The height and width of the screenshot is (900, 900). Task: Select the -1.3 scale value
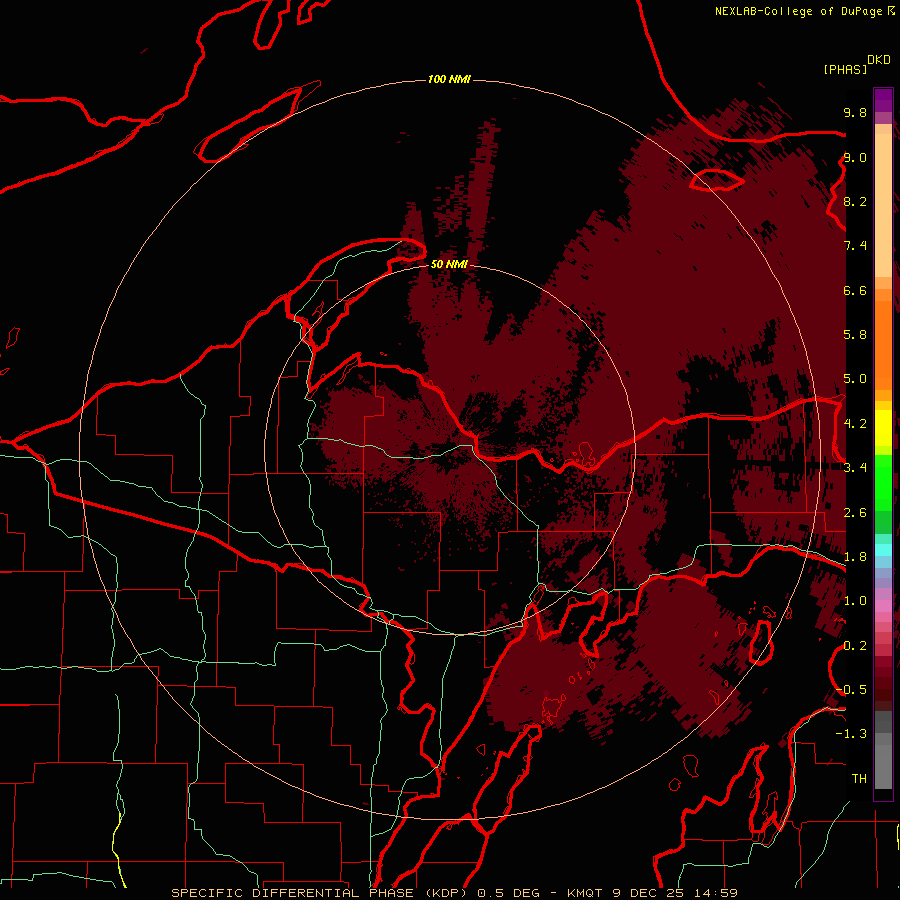click(851, 734)
